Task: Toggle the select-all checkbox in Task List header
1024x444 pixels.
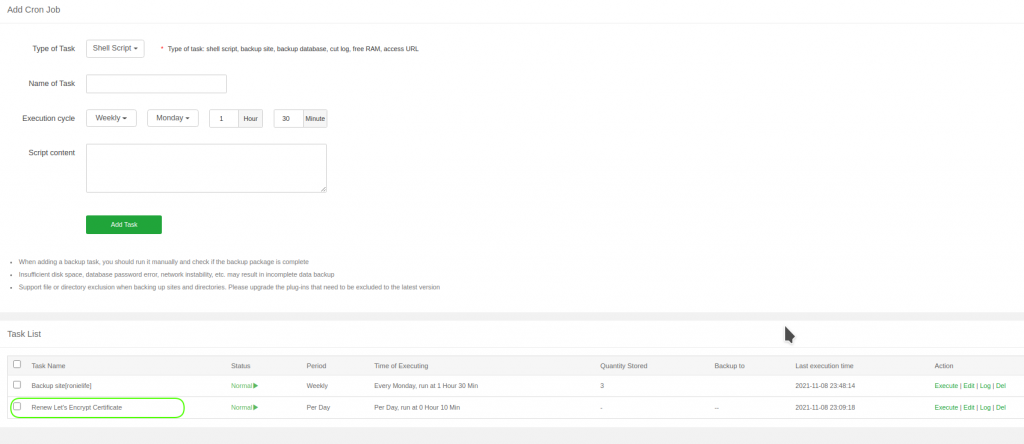Action: (x=17, y=364)
